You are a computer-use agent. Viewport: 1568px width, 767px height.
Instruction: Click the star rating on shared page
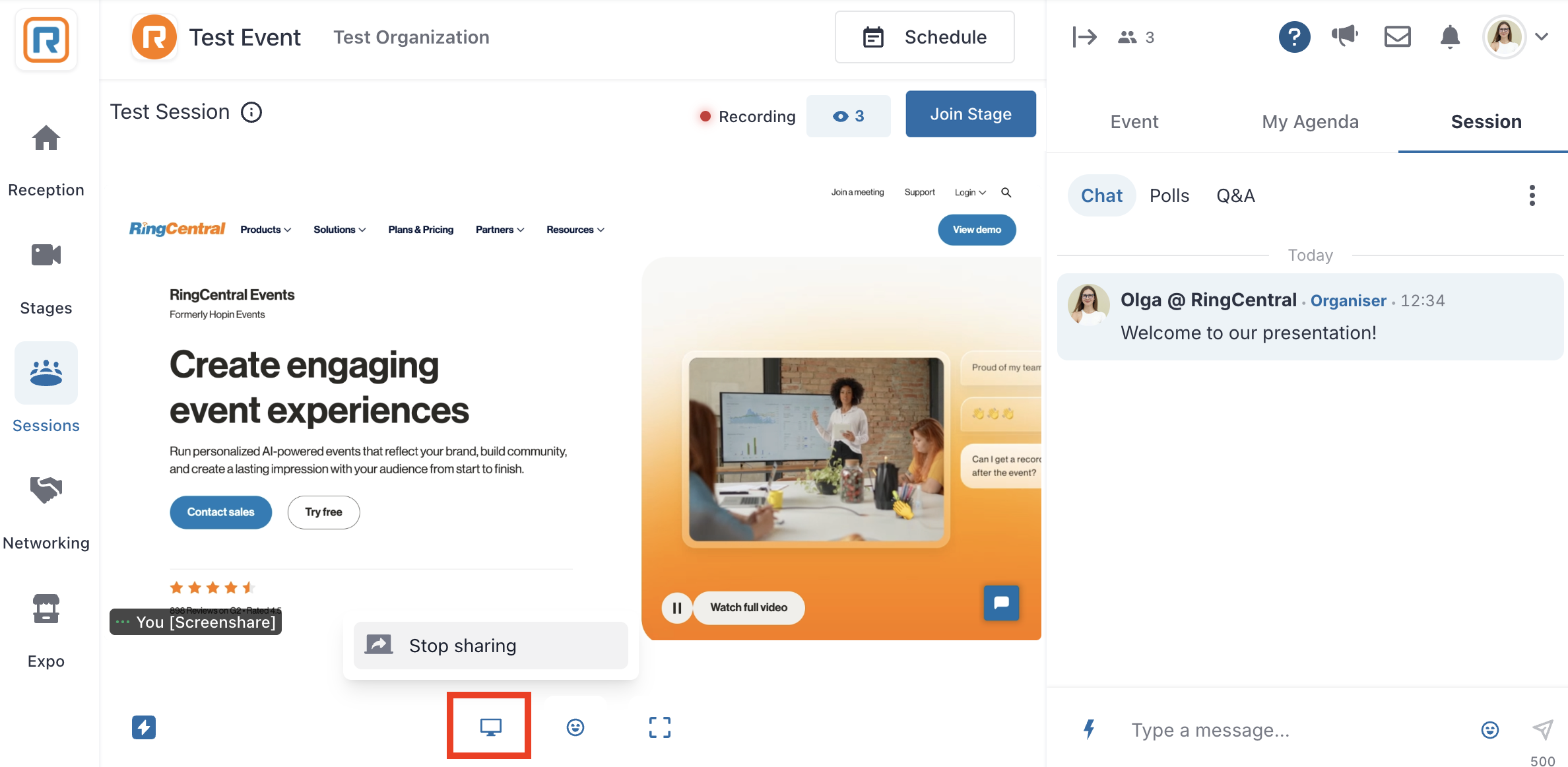(x=212, y=587)
